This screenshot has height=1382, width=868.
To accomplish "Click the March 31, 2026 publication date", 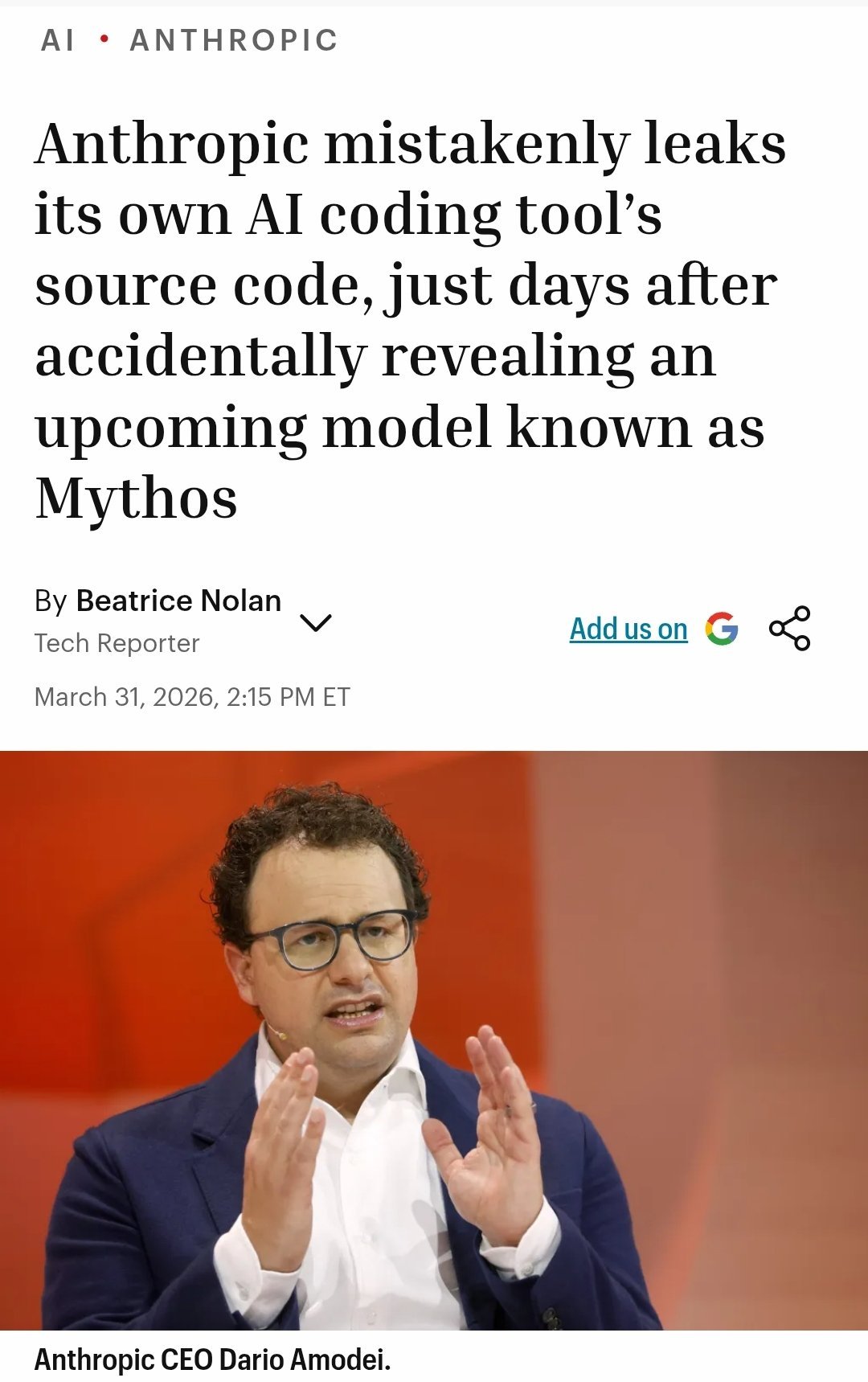I will [126, 696].
